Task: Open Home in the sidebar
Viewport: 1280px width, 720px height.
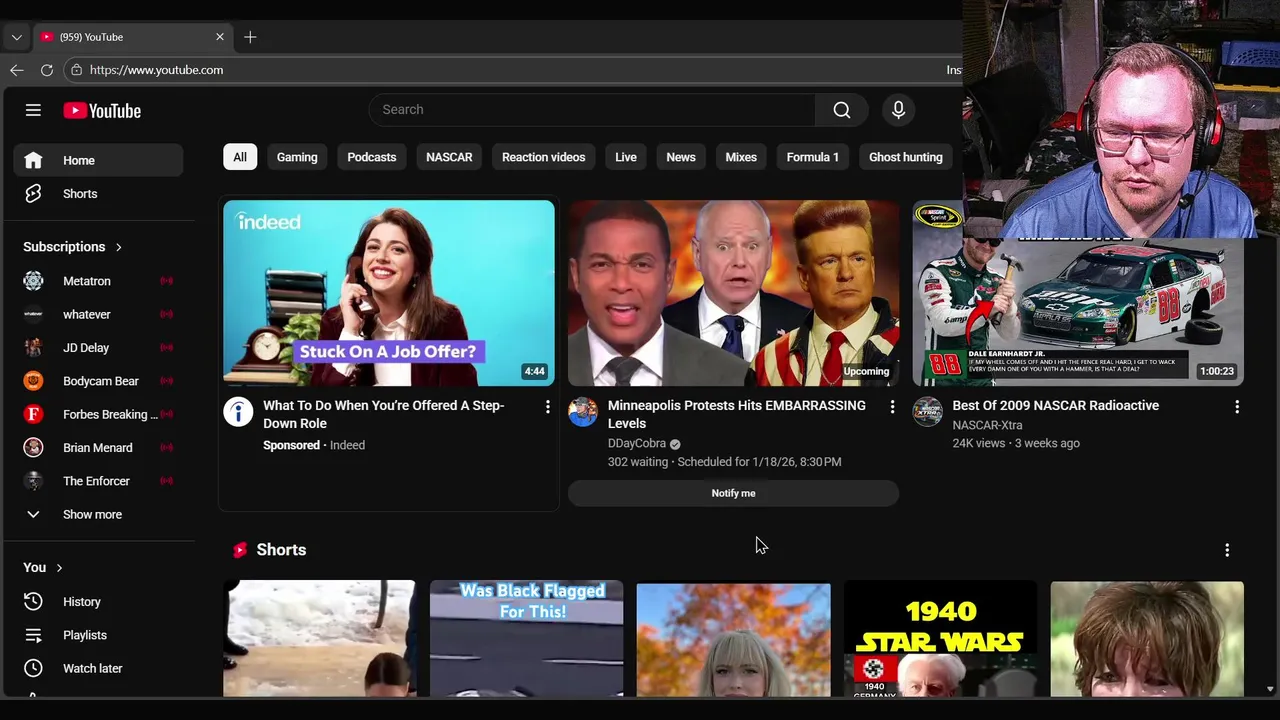Action: click(98, 160)
